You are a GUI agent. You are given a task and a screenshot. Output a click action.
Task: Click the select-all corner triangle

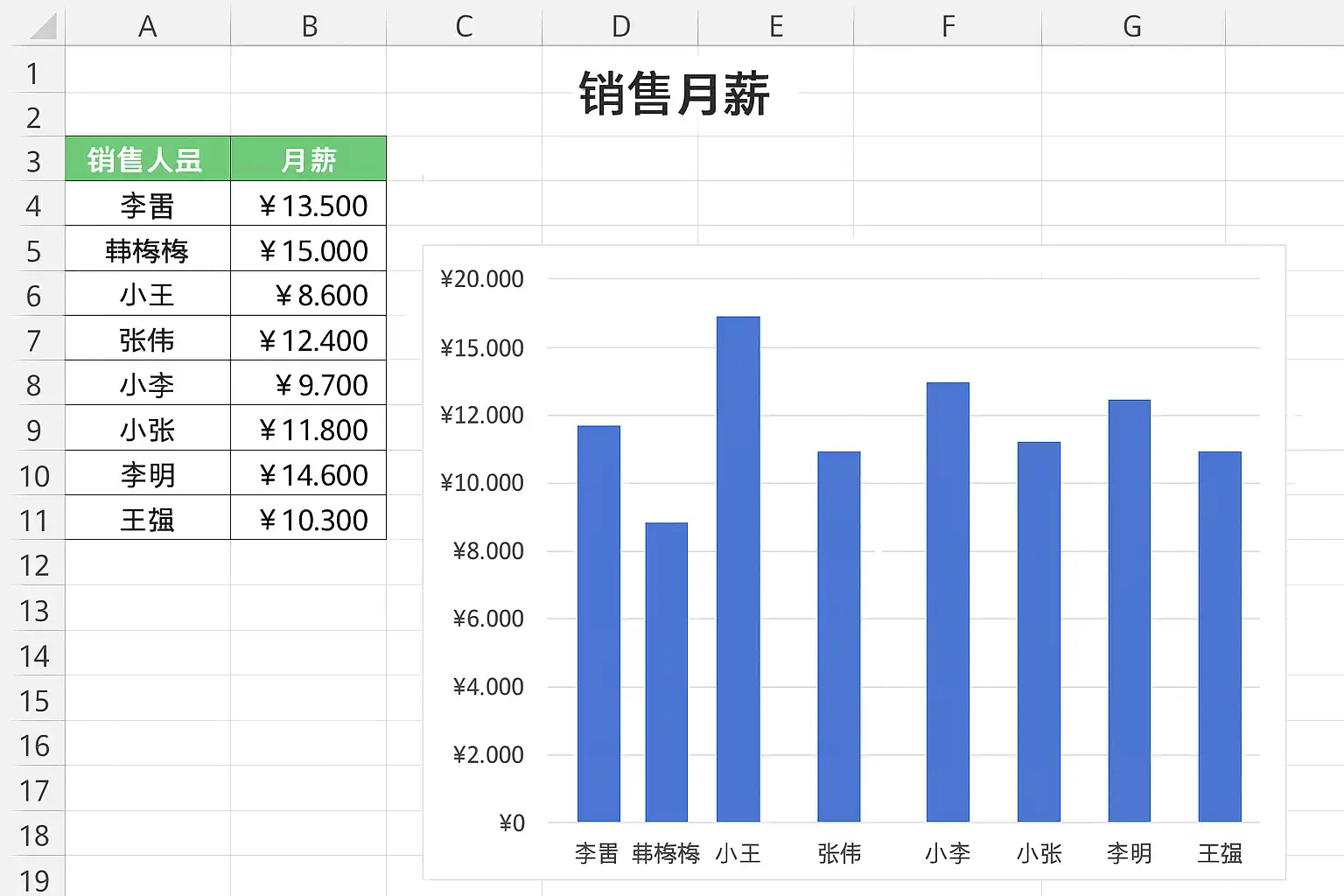click(42, 26)
